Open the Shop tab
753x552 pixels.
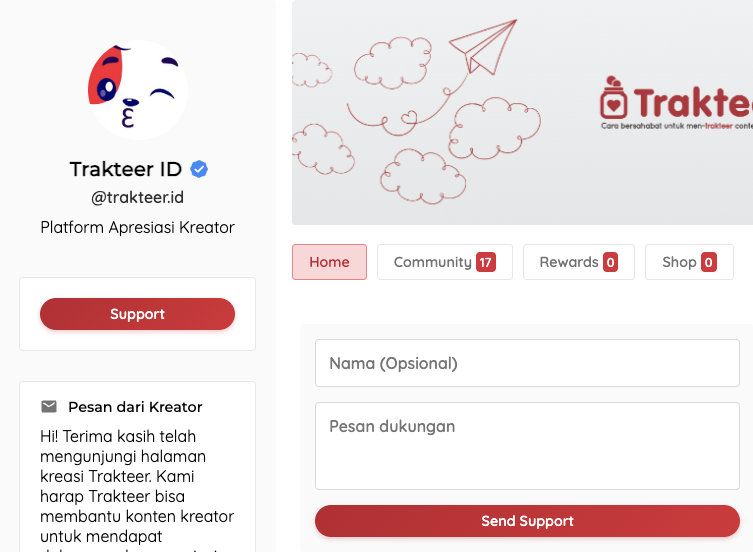pos(689,262)
